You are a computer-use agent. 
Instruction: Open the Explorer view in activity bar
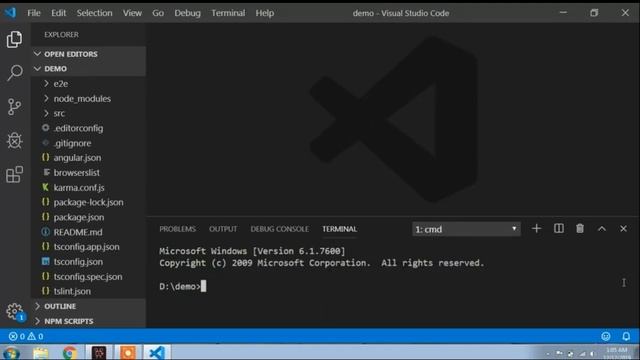pos(14,39)
